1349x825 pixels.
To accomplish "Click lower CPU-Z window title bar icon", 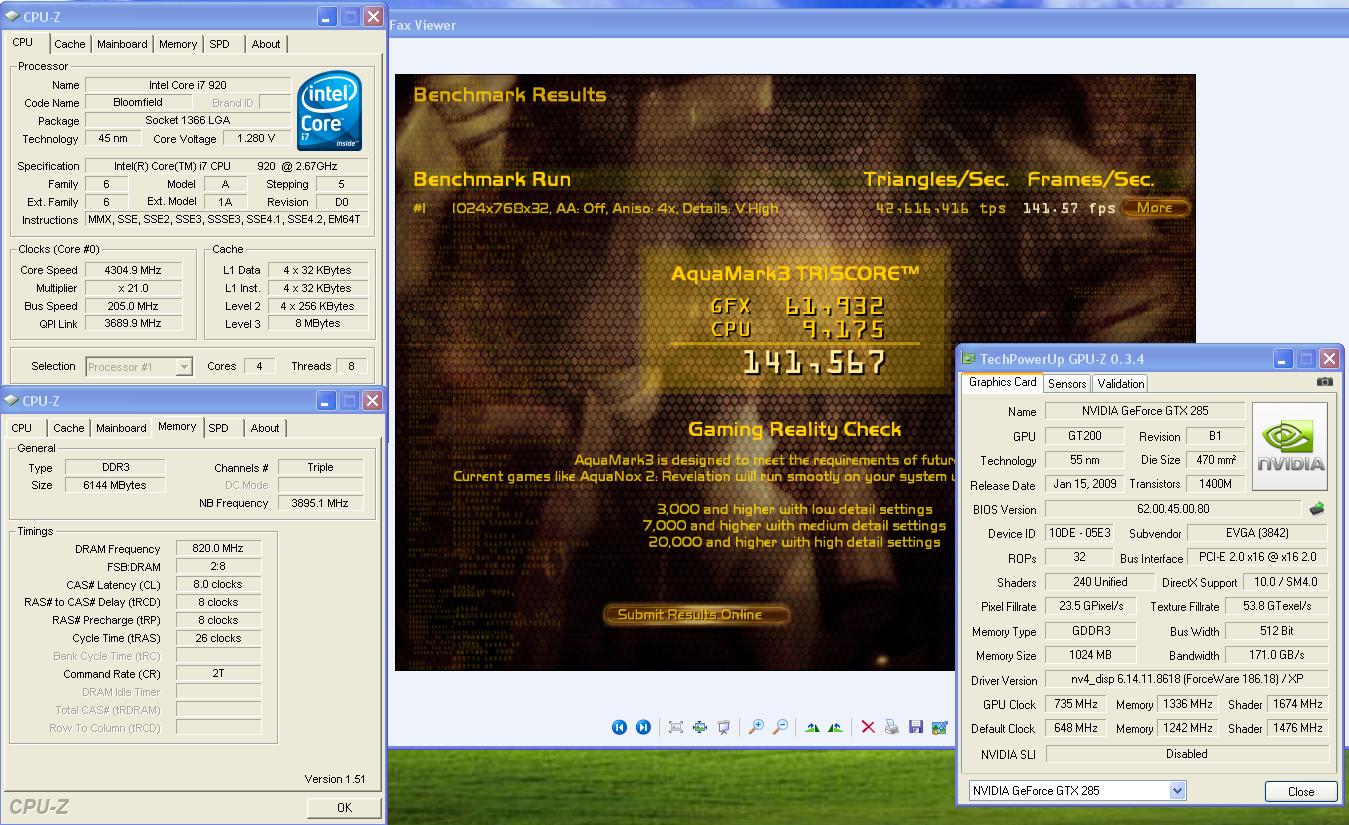I will (11, 401).
